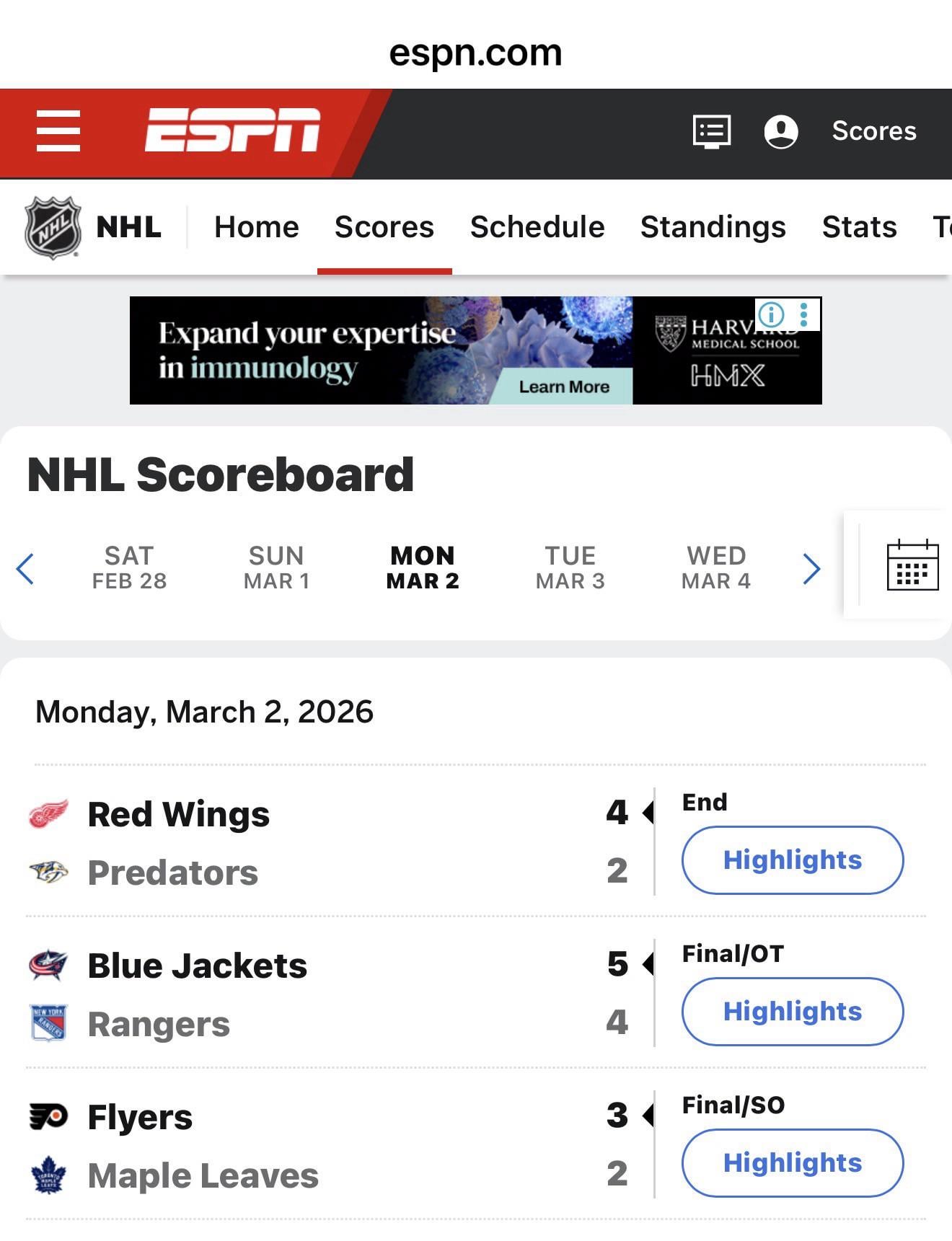
Task: Switch to the Standings tab
Action: (713, 227)
